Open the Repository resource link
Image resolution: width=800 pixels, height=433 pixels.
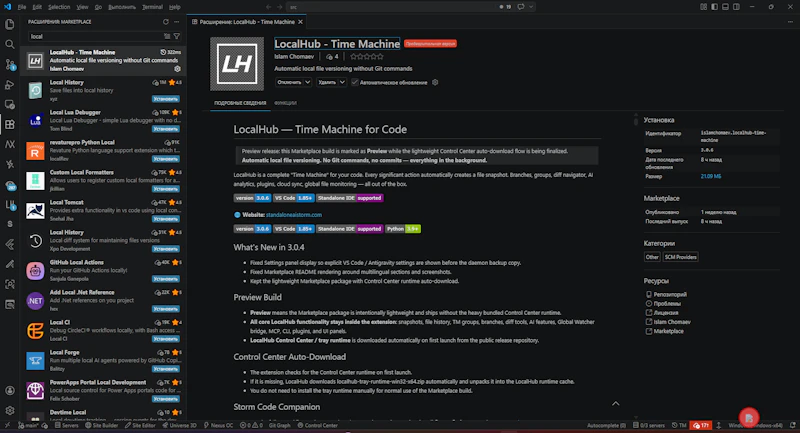point(670,294)
